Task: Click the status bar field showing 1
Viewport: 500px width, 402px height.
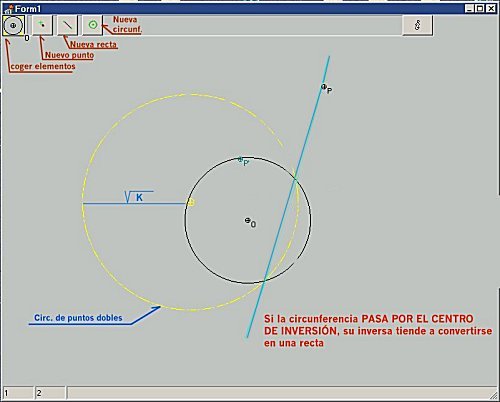Action: pyautogui.click(x=18, y=393)
